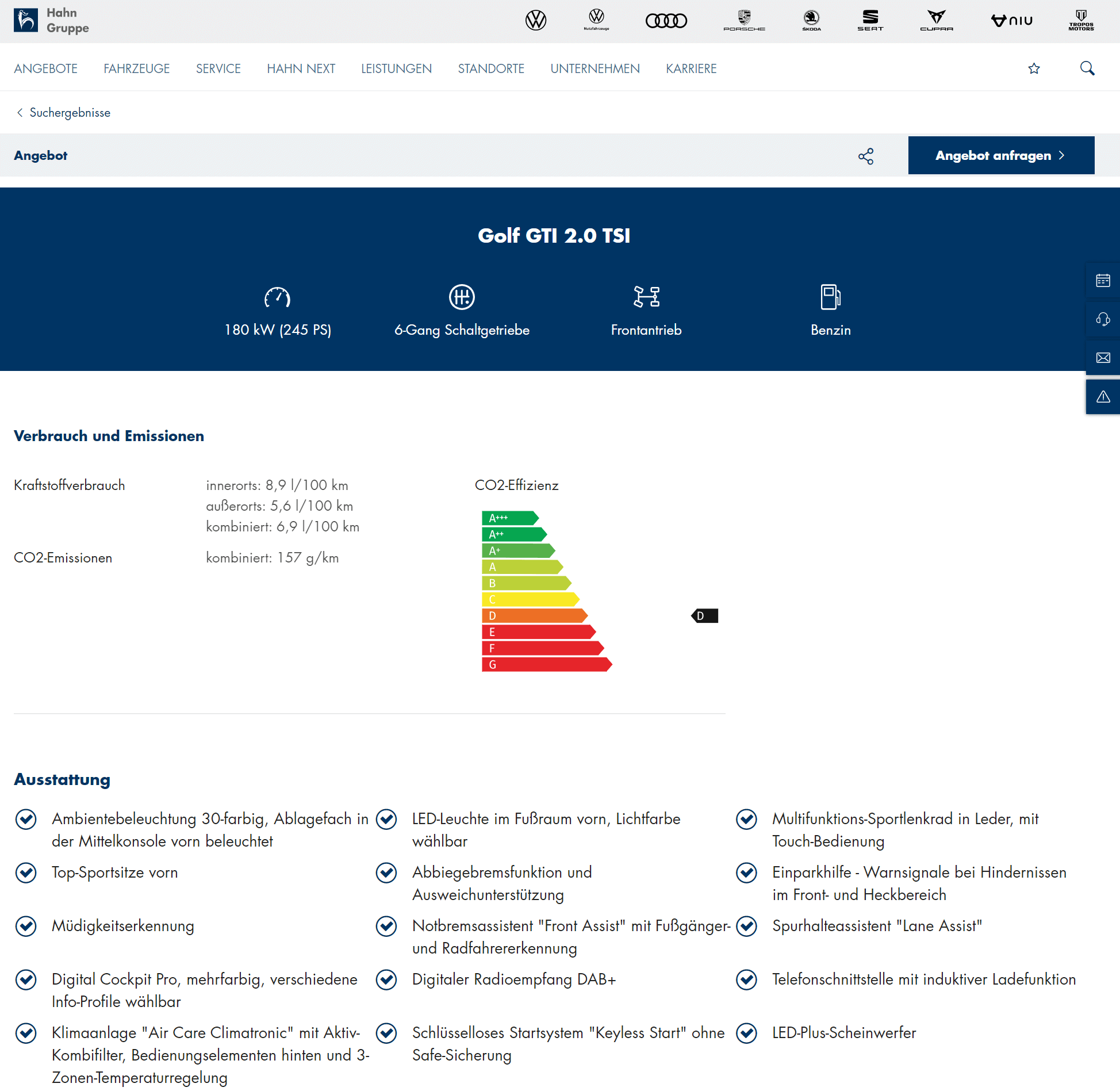Viewport: 1120px width, 1091px height.
Task: Click checkmark next to Multifunktions-Sportlenkrad
Action: pyautogui.click(x=746, y=820)
